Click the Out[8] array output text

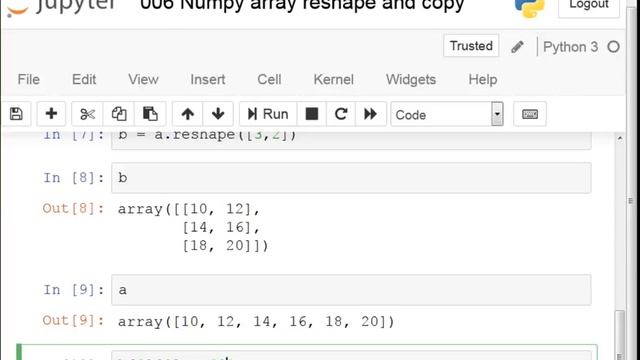(193, 227)
